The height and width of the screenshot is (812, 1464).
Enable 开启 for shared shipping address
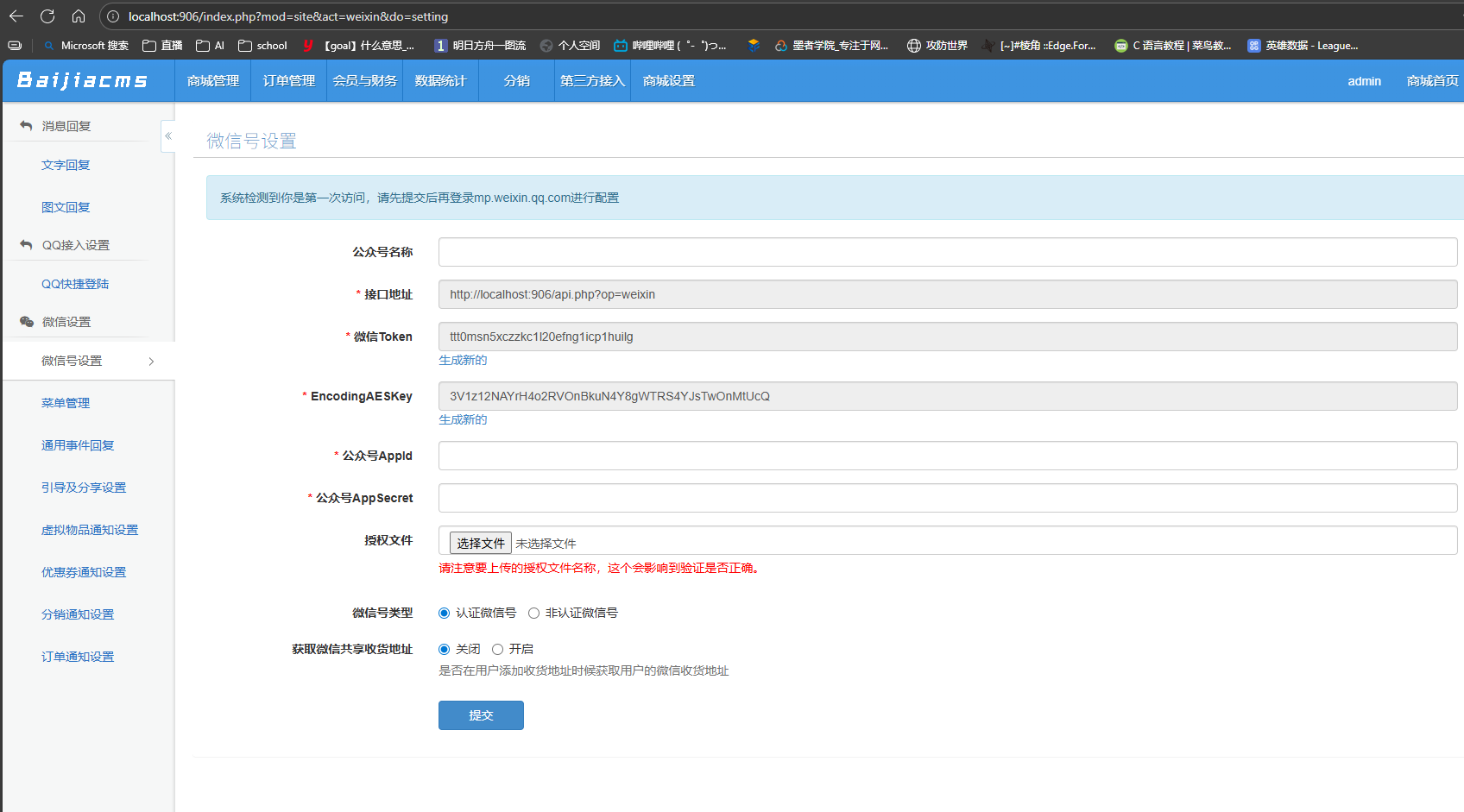click(498, 650)
